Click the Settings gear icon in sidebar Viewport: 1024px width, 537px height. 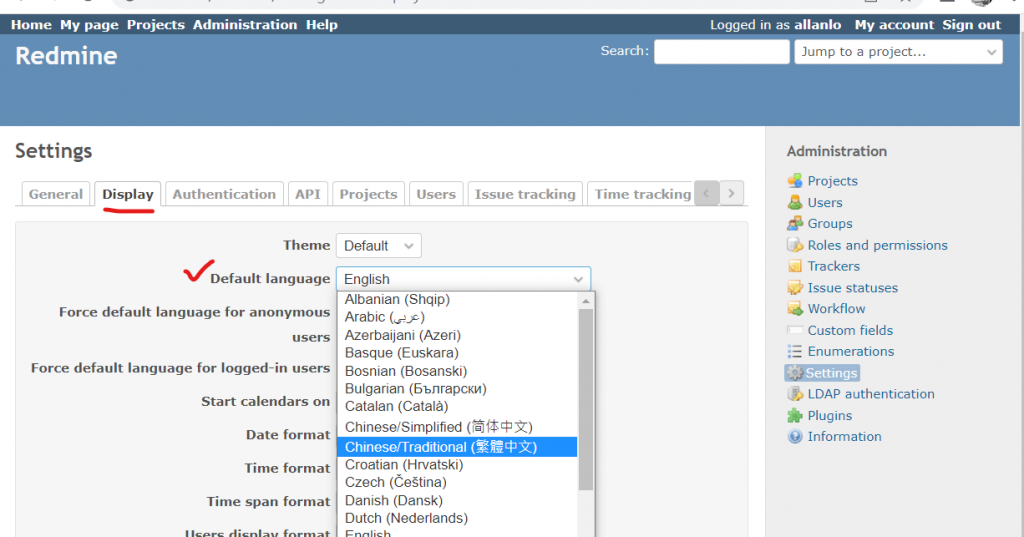click(795, 373)
